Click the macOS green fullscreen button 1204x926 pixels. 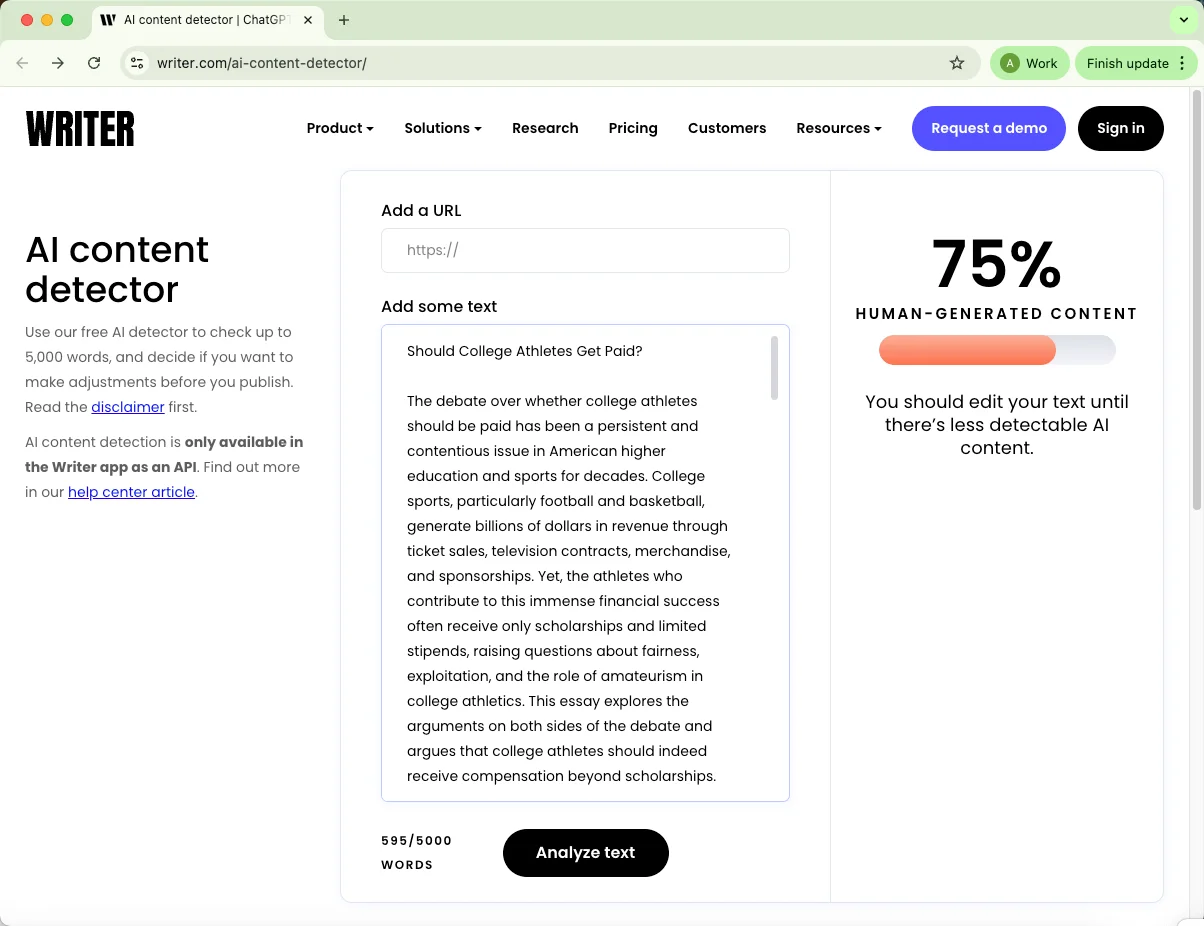tap(67, 20)
